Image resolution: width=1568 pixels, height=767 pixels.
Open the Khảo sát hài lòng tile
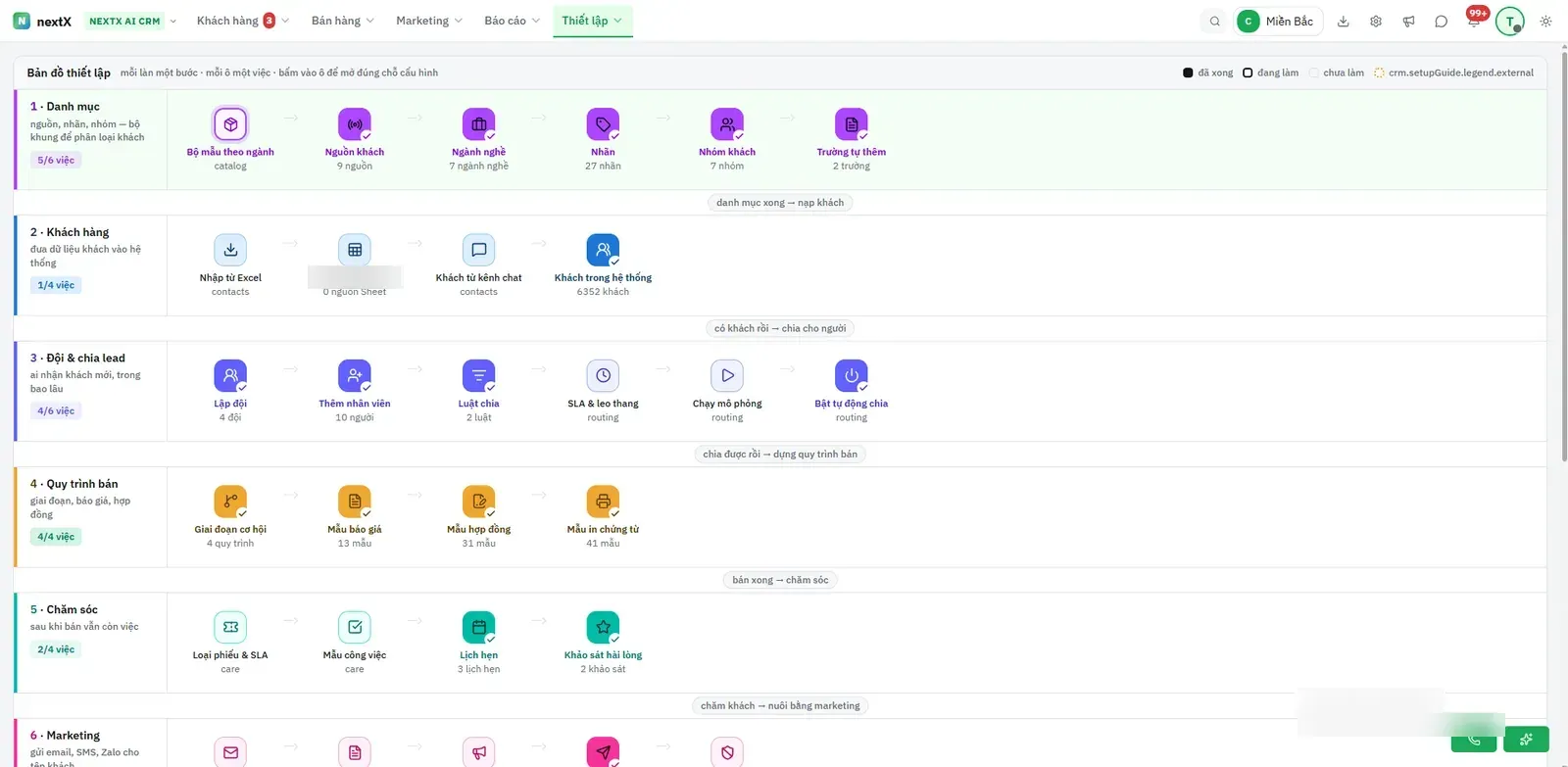tap(603, 642)
